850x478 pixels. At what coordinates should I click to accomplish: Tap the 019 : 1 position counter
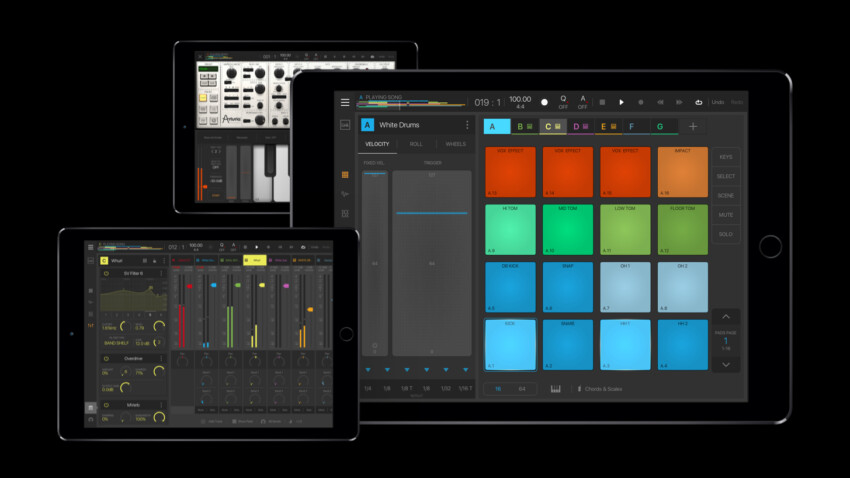pos(487,102)
